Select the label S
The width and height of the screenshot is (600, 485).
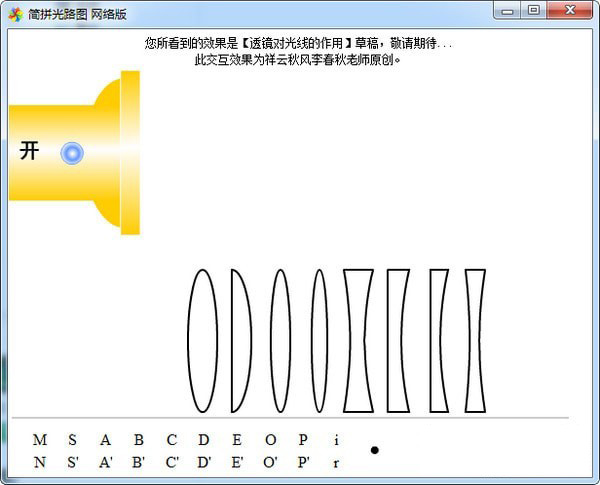(72, 440)
